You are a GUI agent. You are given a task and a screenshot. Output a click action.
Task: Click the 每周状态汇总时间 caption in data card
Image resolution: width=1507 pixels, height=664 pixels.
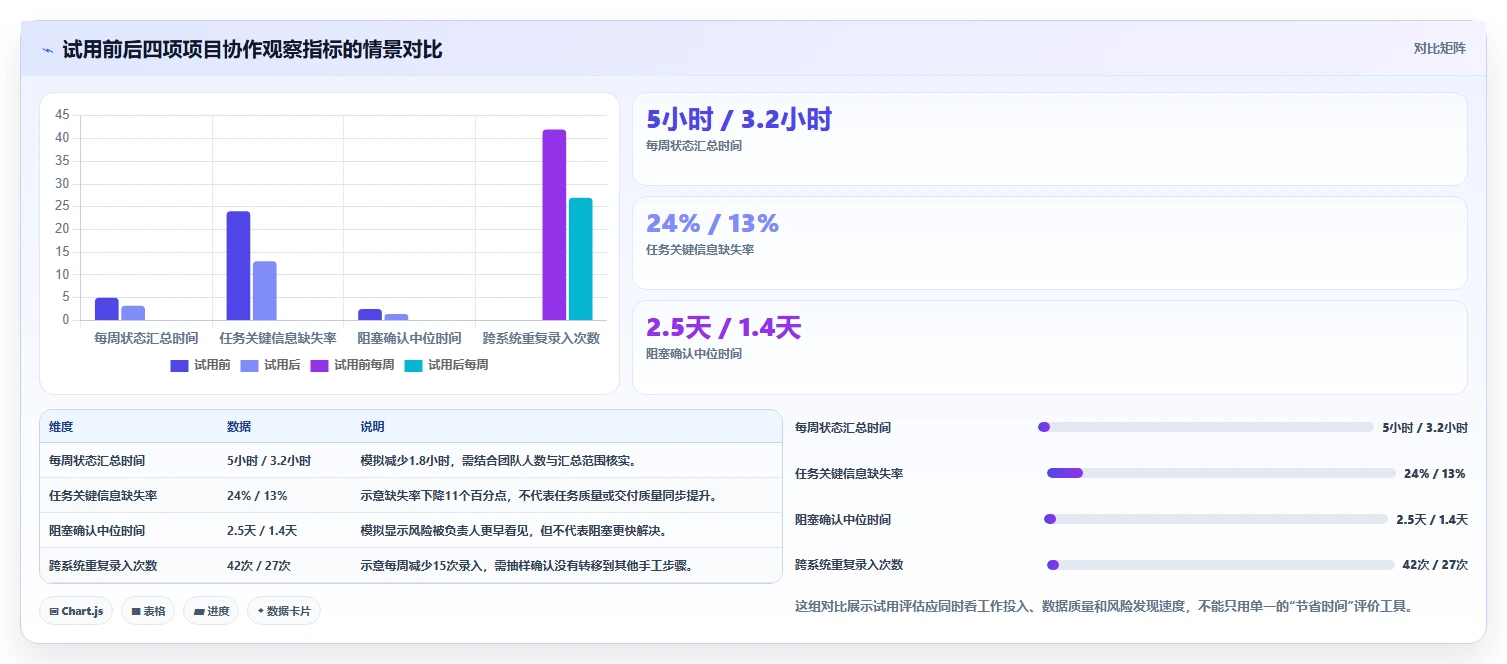tap(694, 146)
